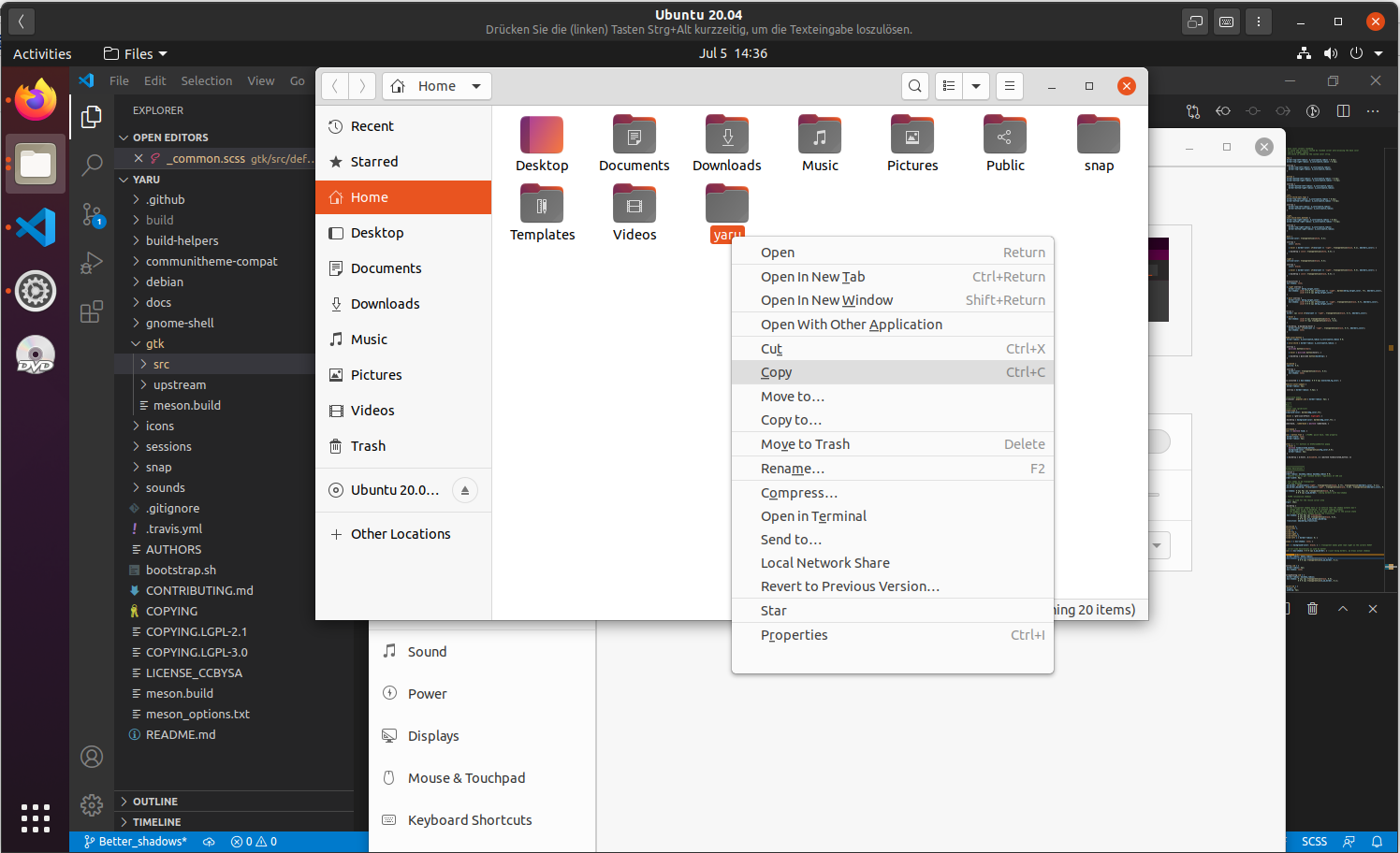Open Trash in Files sidebar

(x=403, y=446)
